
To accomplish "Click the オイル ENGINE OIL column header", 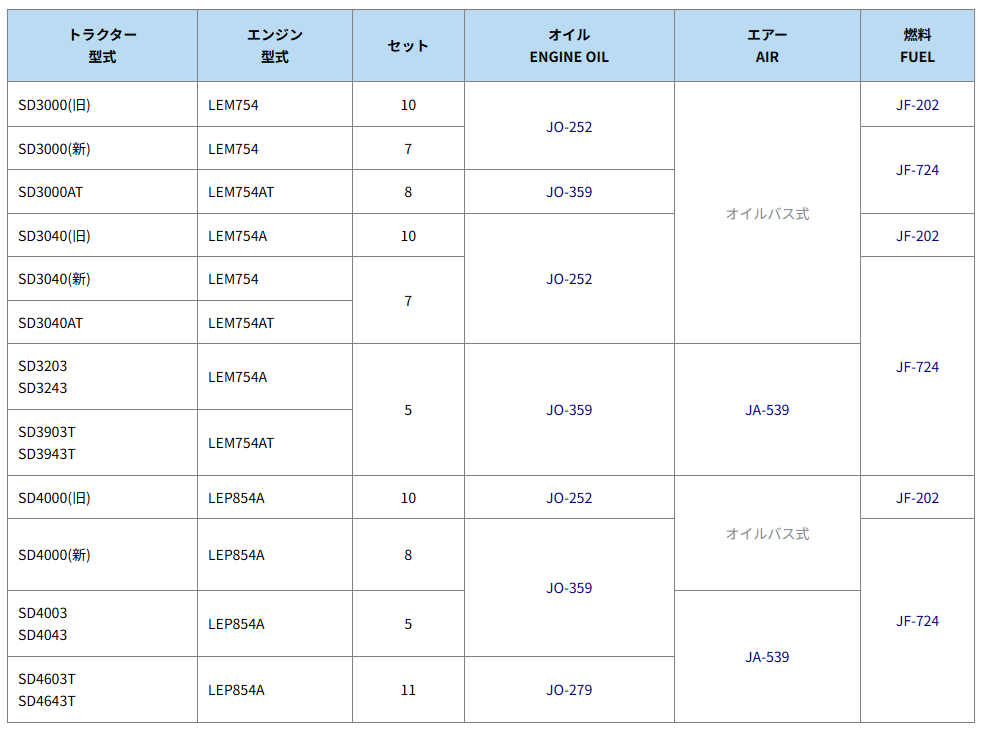I will click(569, 46).
